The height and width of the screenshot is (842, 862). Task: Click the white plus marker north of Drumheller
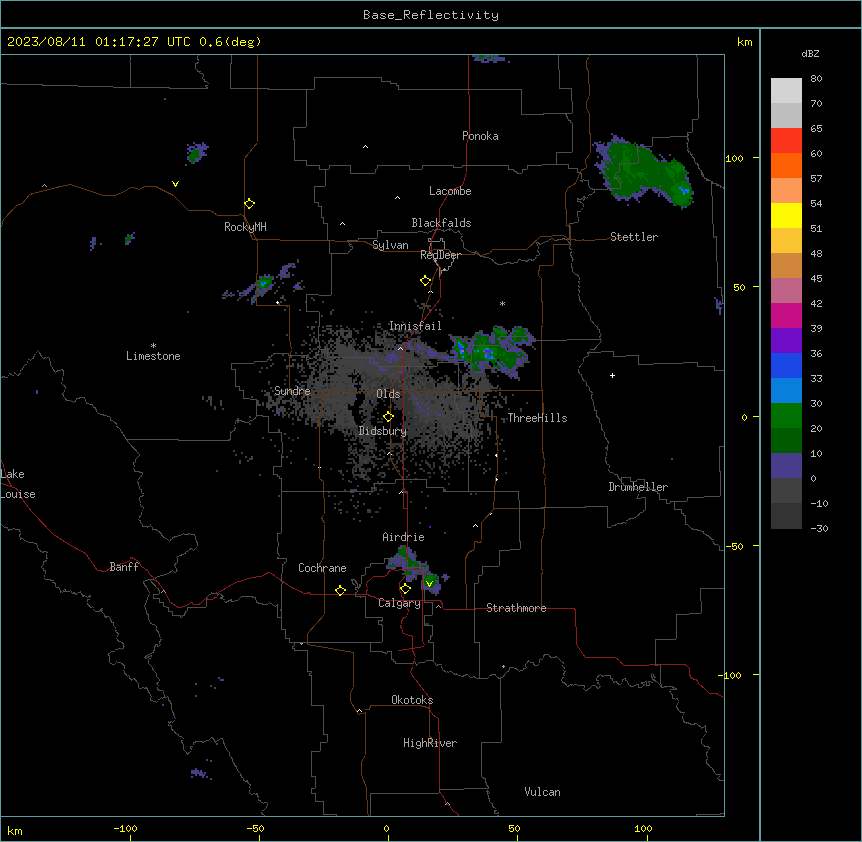[x=612, y=375]
